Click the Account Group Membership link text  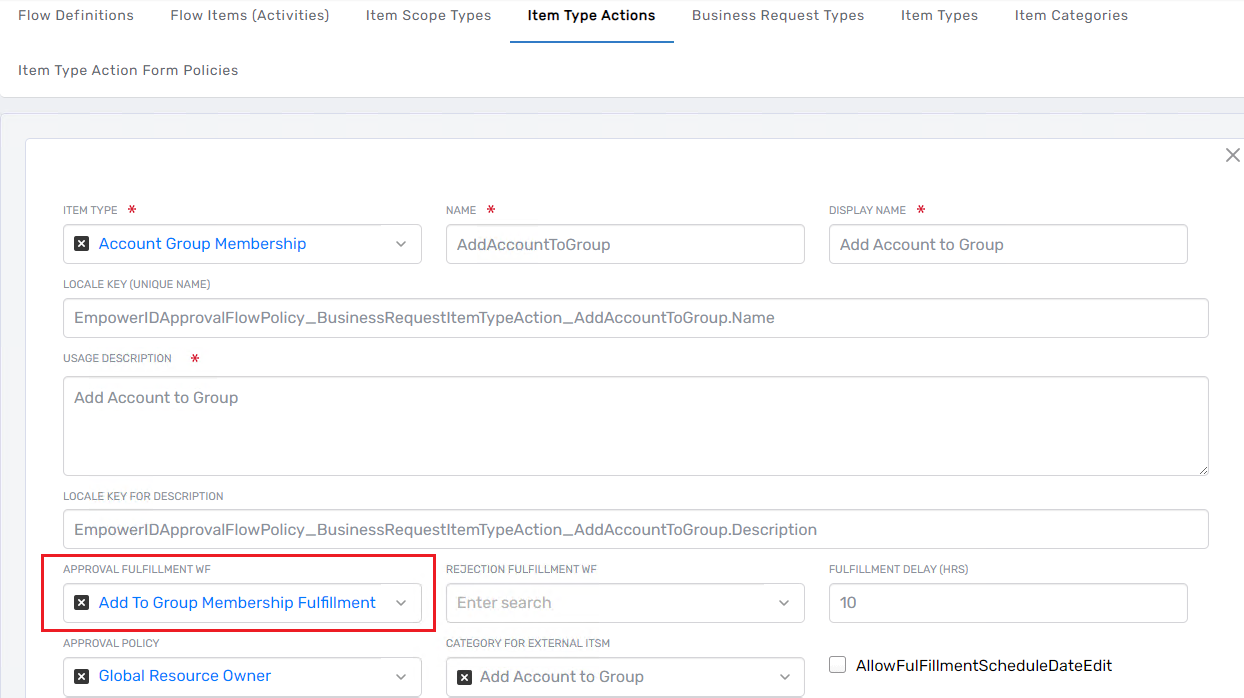[x=202, y=244]
